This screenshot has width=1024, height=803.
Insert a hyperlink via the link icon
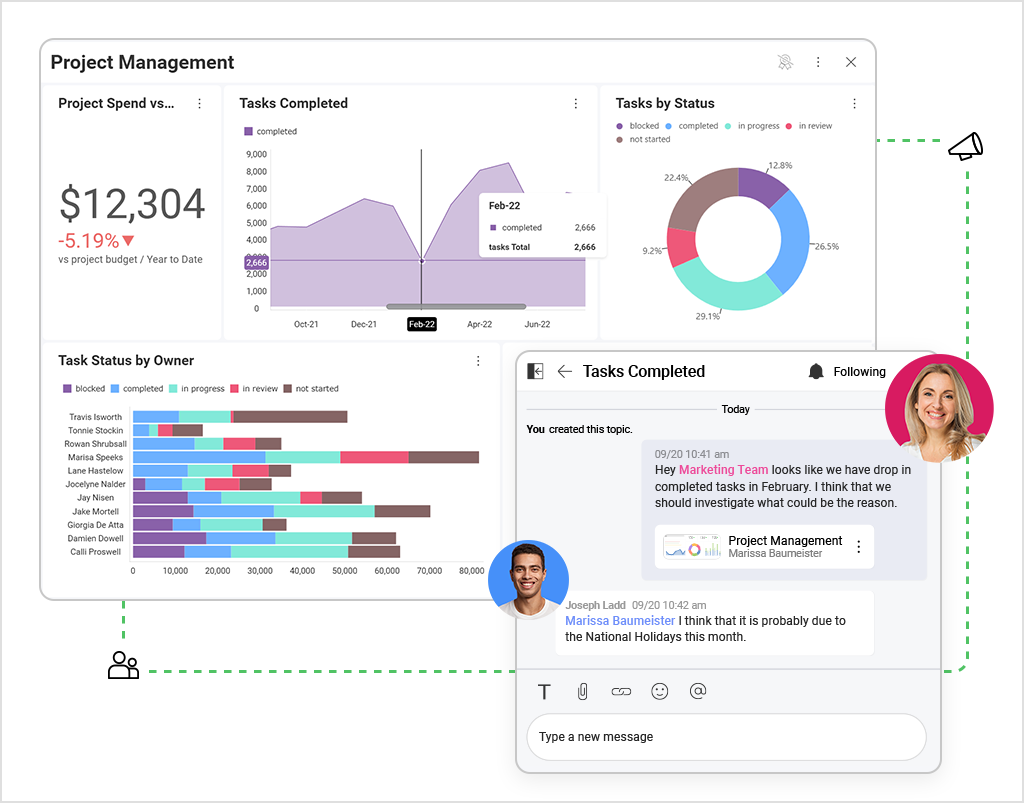621,691
